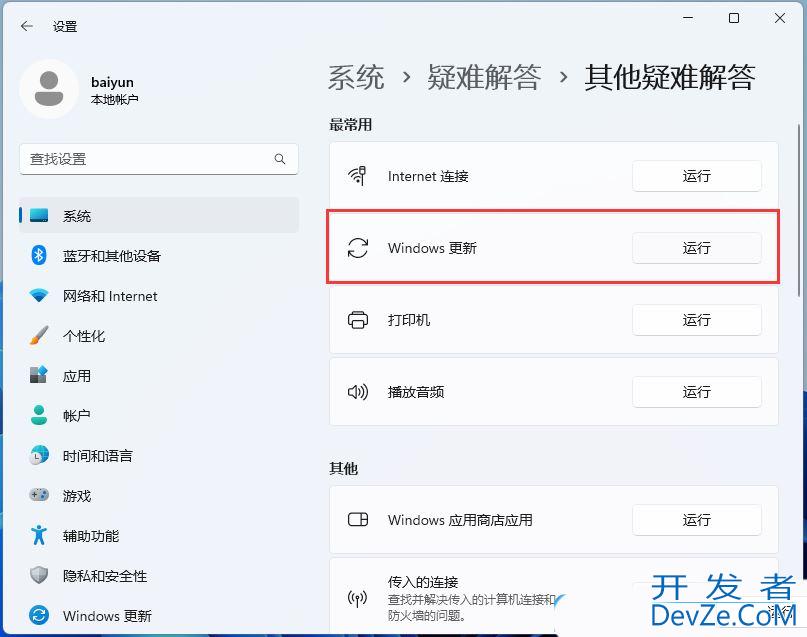Screen dimensions: 807x637
Task: Maximize the Settings window
Action: point(734,19)
